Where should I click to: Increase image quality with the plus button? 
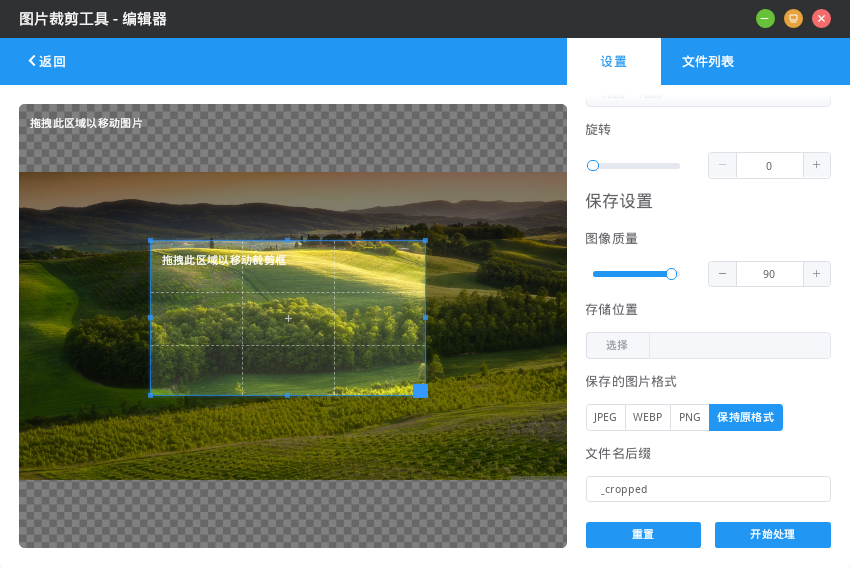tap(816, 274)
